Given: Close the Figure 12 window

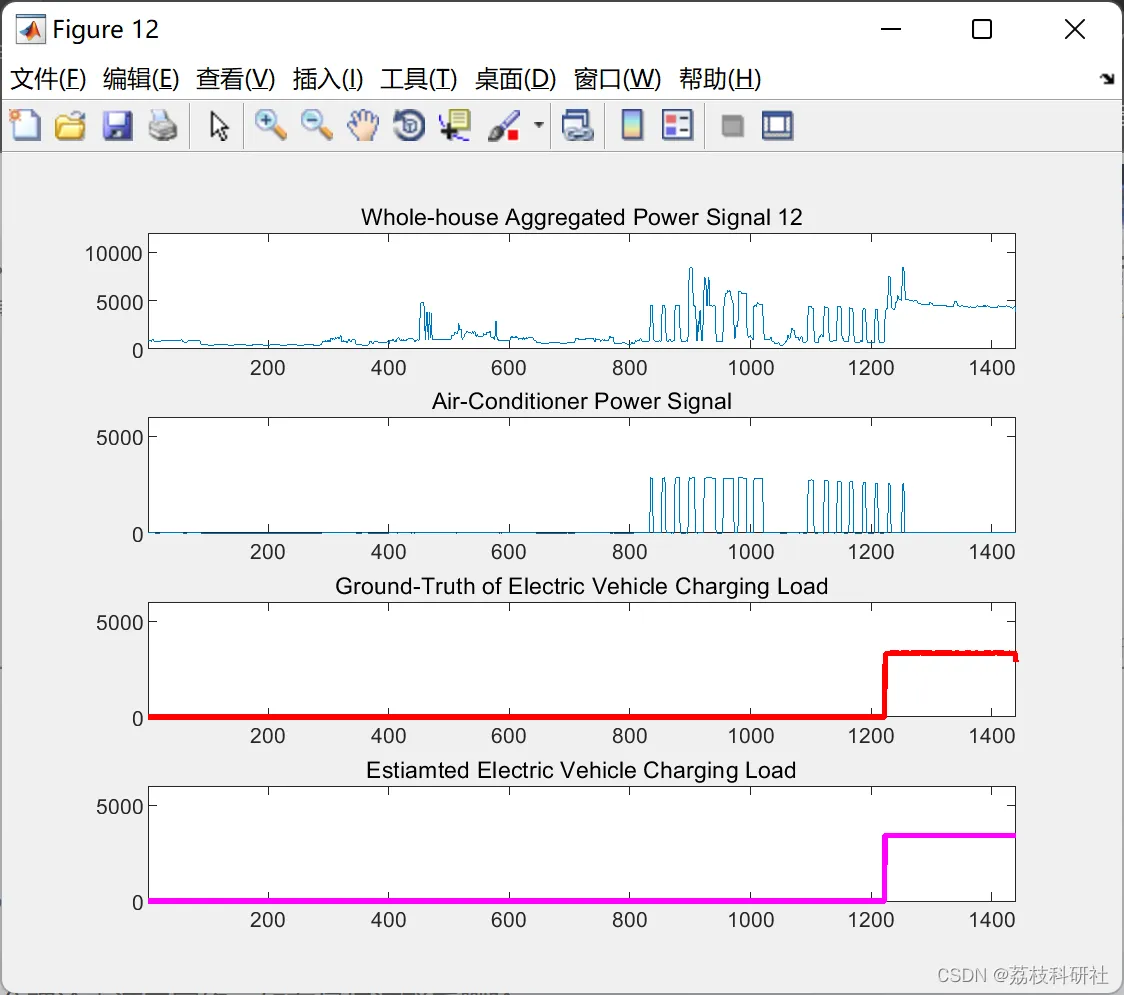Looking at the screenshot, I should pos(1075,29).
